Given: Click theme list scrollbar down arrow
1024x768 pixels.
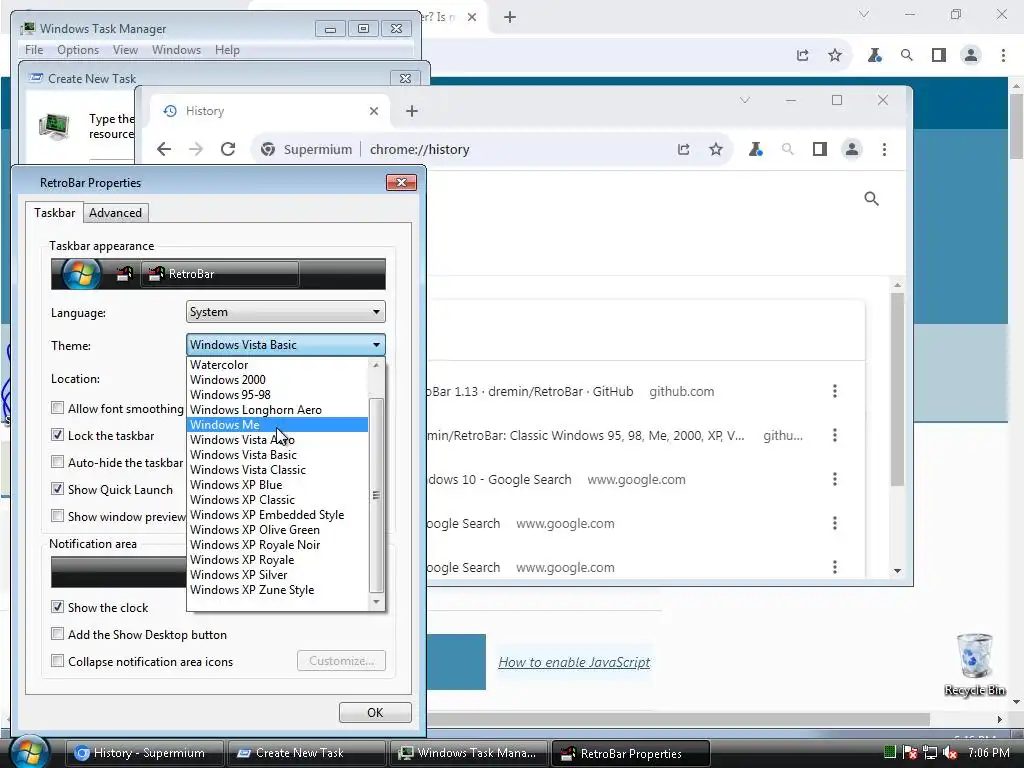Looking at the screenshot, I should point(376,602).
